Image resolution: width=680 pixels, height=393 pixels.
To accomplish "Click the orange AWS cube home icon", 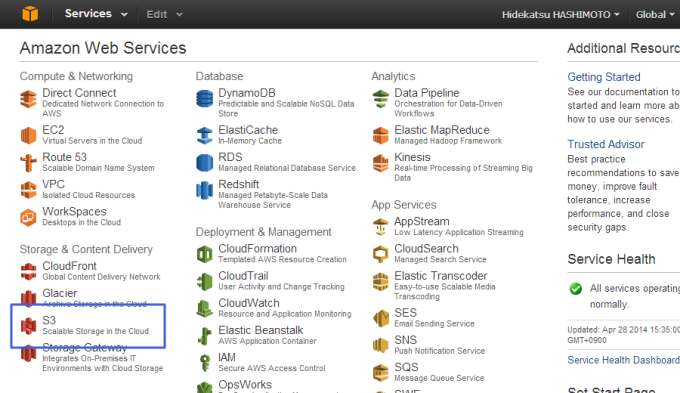I will [30, 14].
